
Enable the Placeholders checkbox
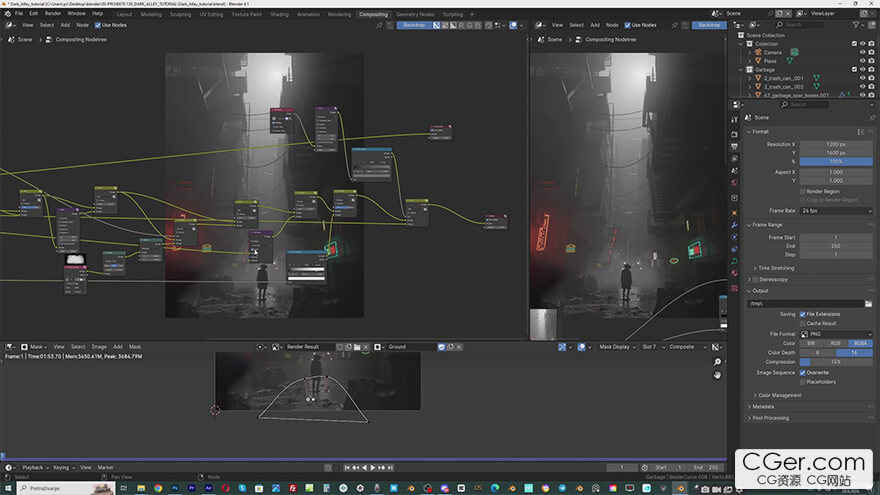point(803,382)
